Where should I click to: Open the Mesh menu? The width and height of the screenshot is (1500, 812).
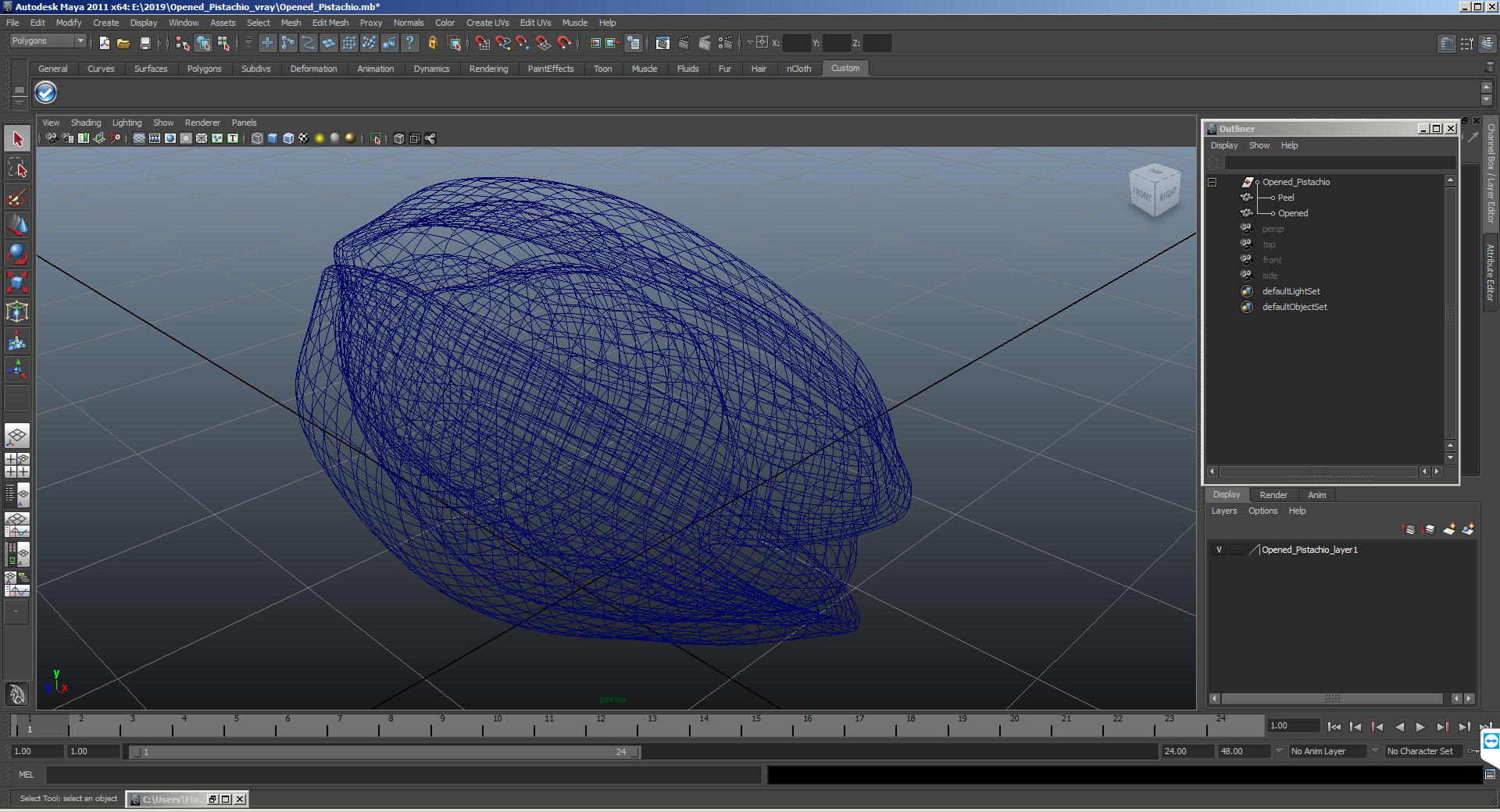291,23
